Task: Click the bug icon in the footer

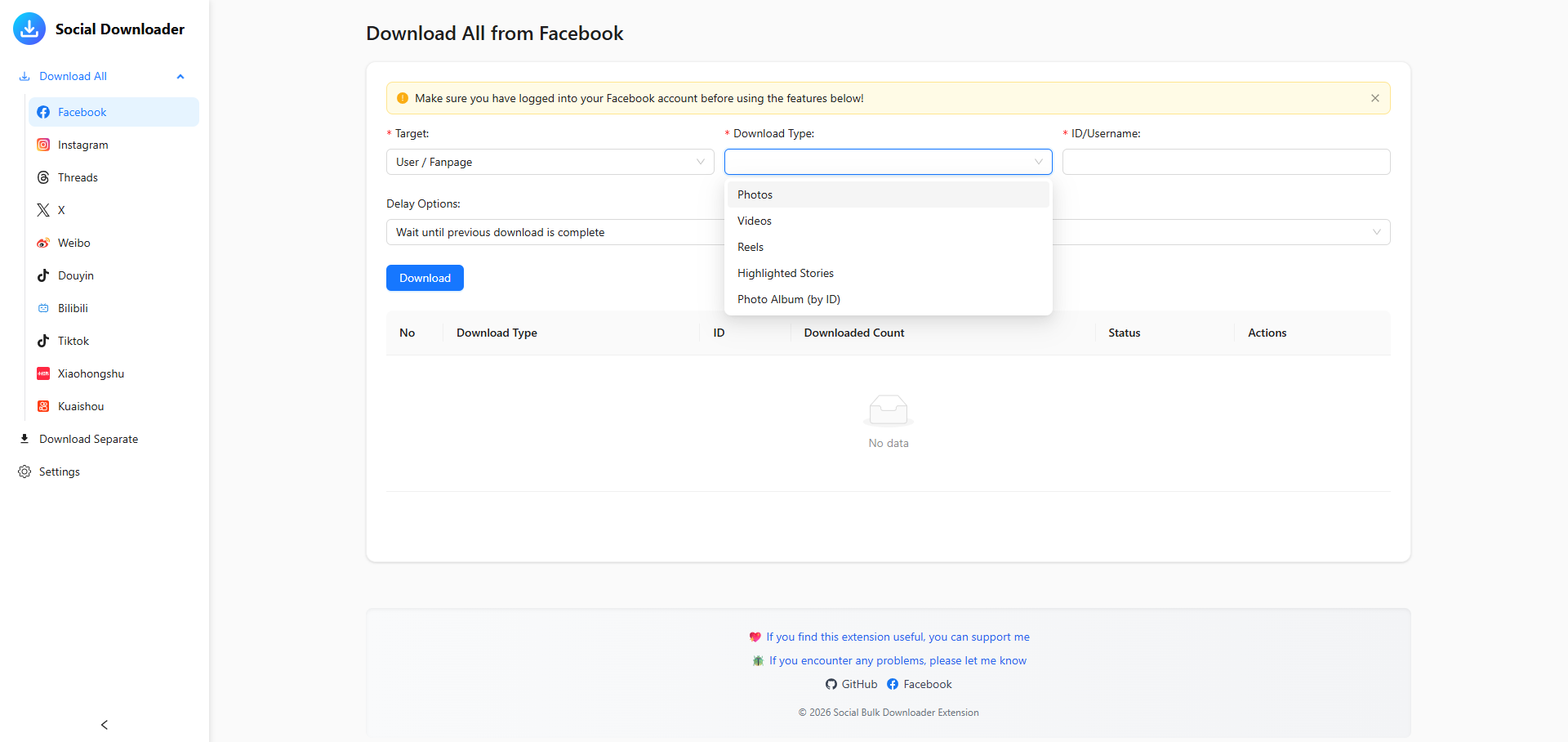Action: pos(758,660)
